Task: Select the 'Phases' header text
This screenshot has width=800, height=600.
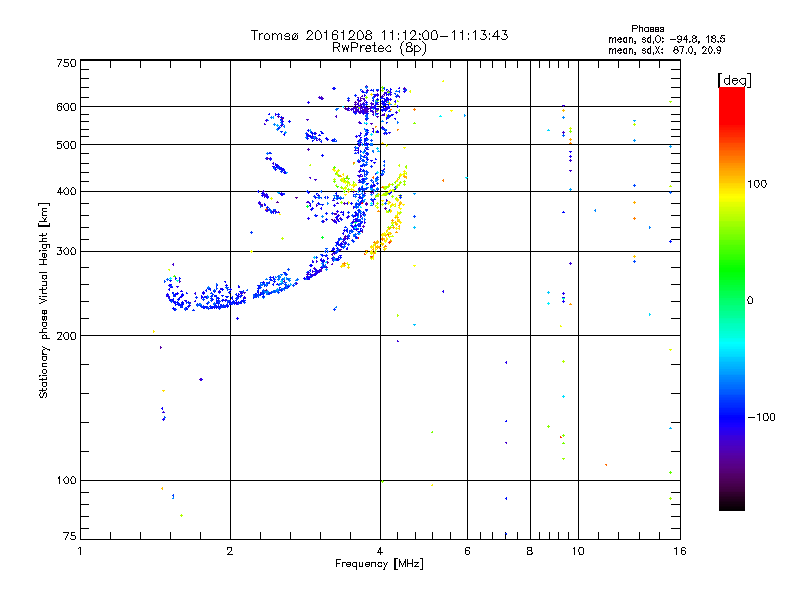Action: click(x=647, y=29)
